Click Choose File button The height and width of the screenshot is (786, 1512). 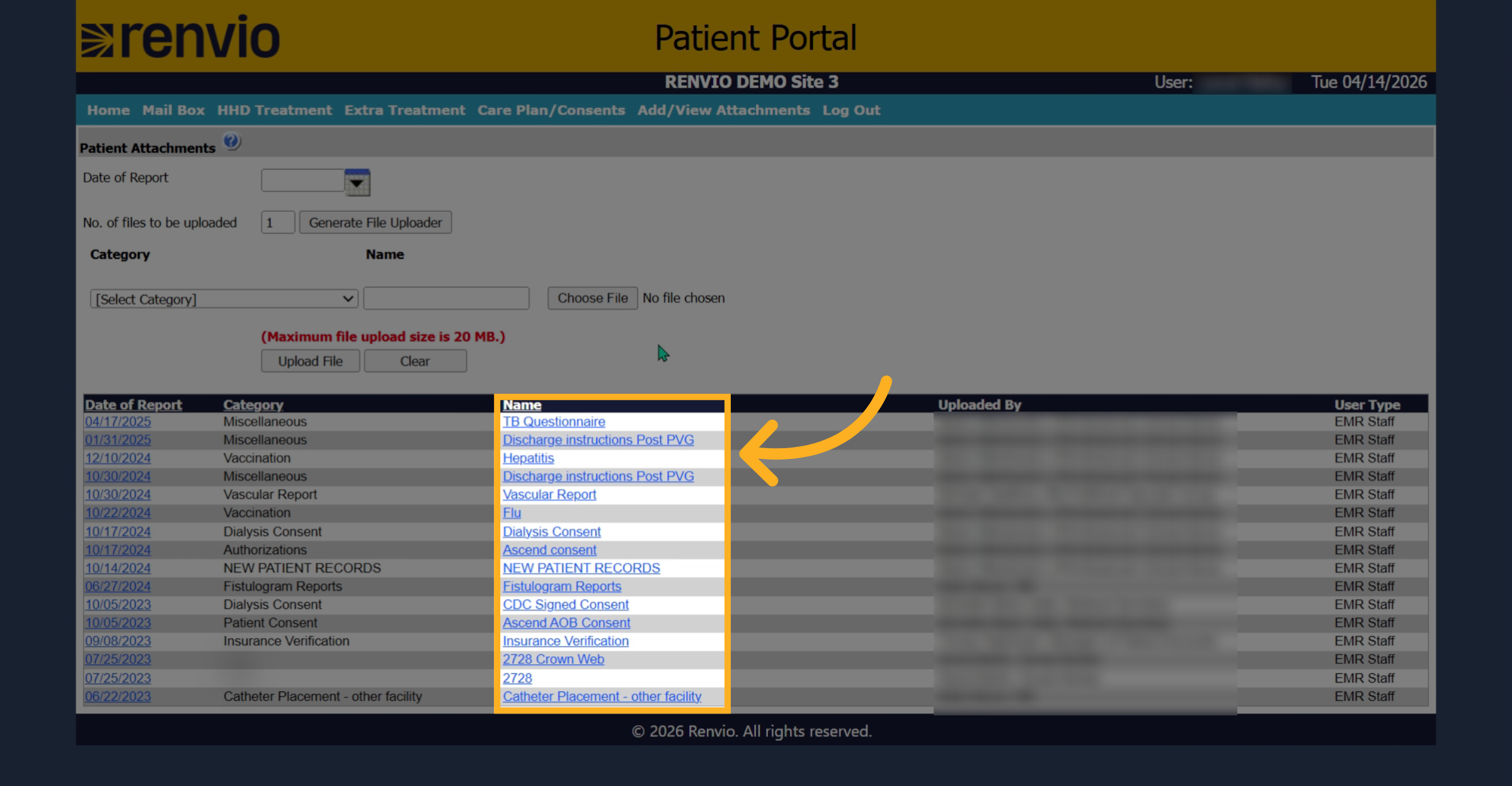(x=592, y=298)
